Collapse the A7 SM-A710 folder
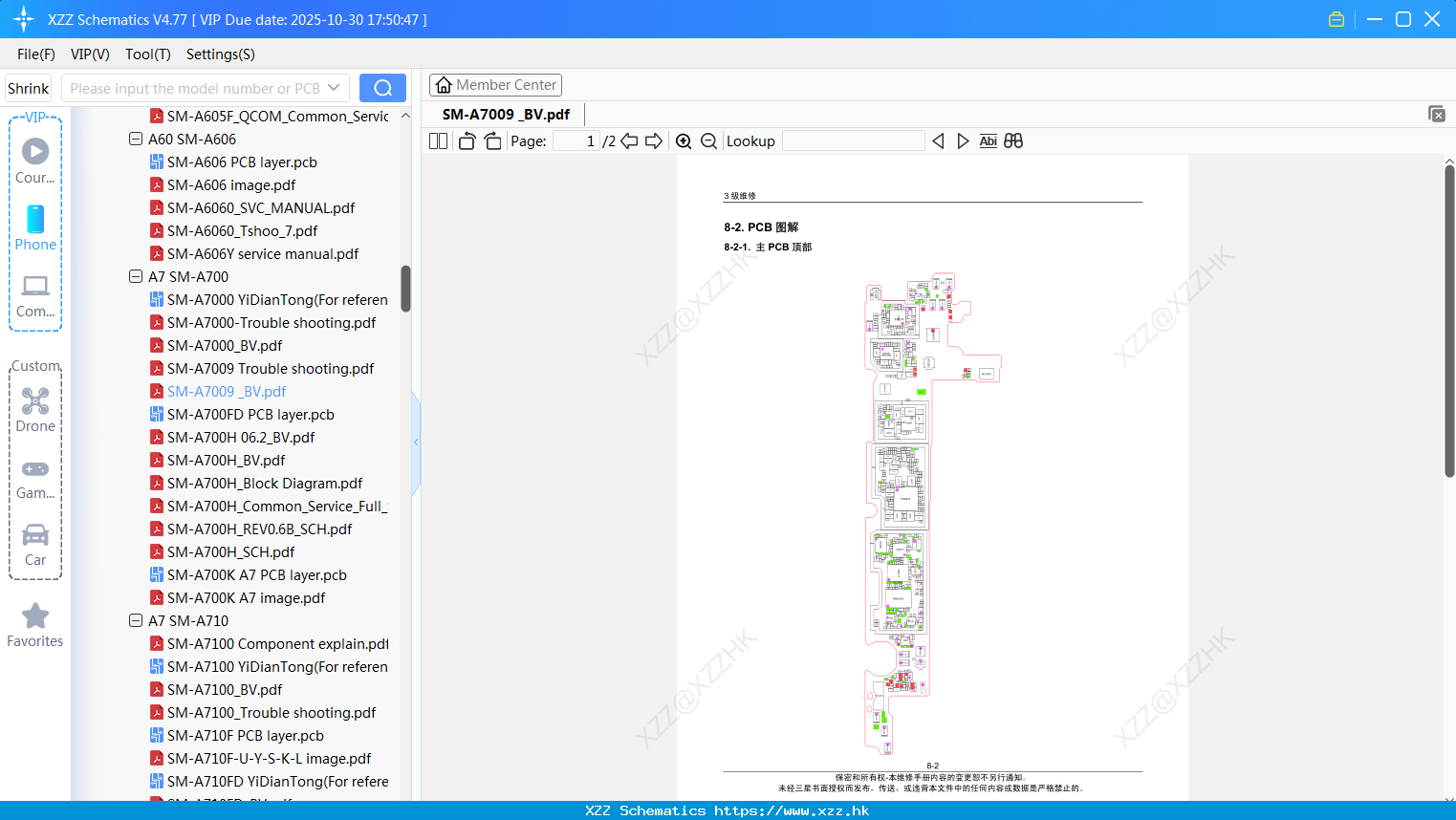This screenshot has height=820, width=1456. [136, 620]
